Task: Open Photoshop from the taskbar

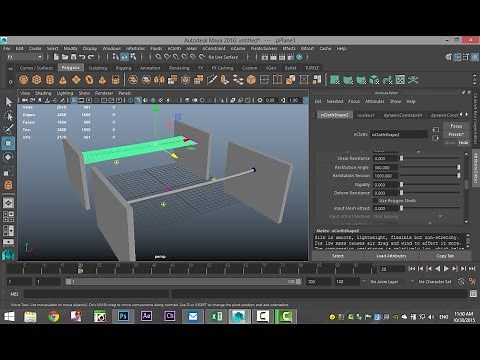Action: click(x=123, y=316)
